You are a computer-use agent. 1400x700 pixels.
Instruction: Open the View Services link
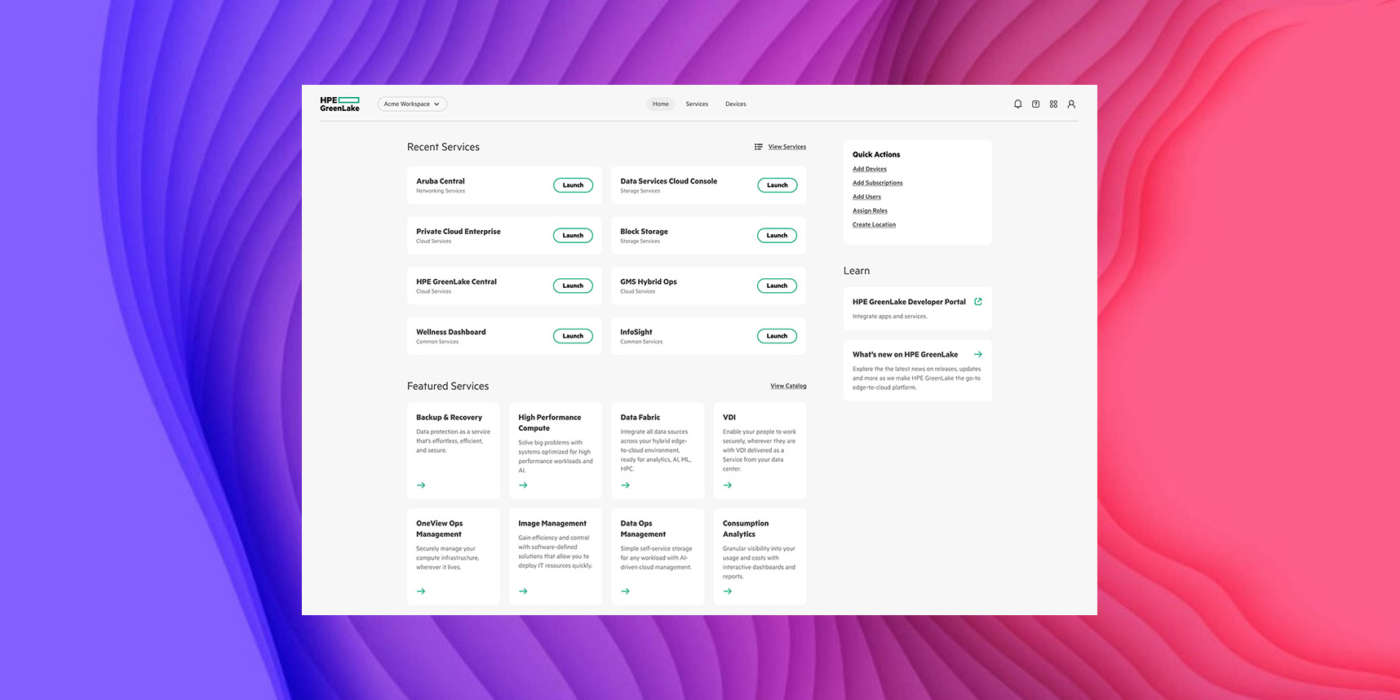787,147
